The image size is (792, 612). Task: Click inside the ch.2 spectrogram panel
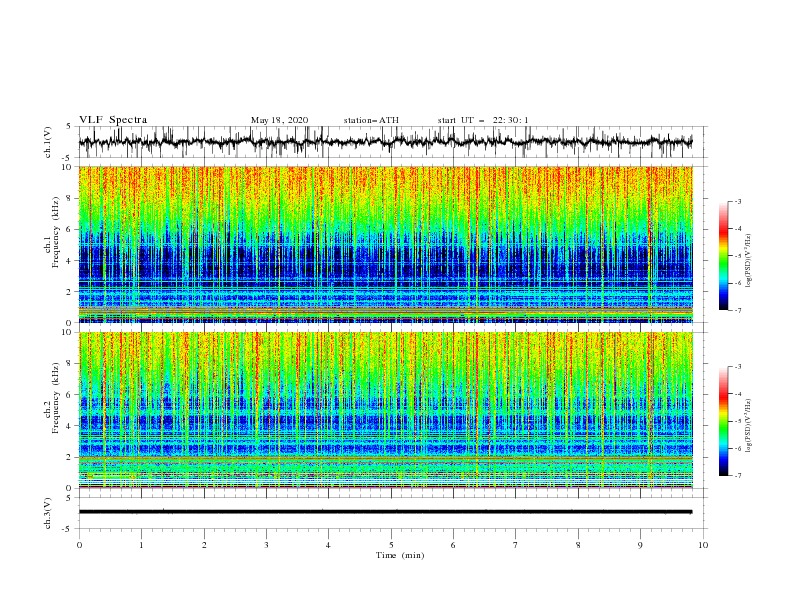coord(385,410)
